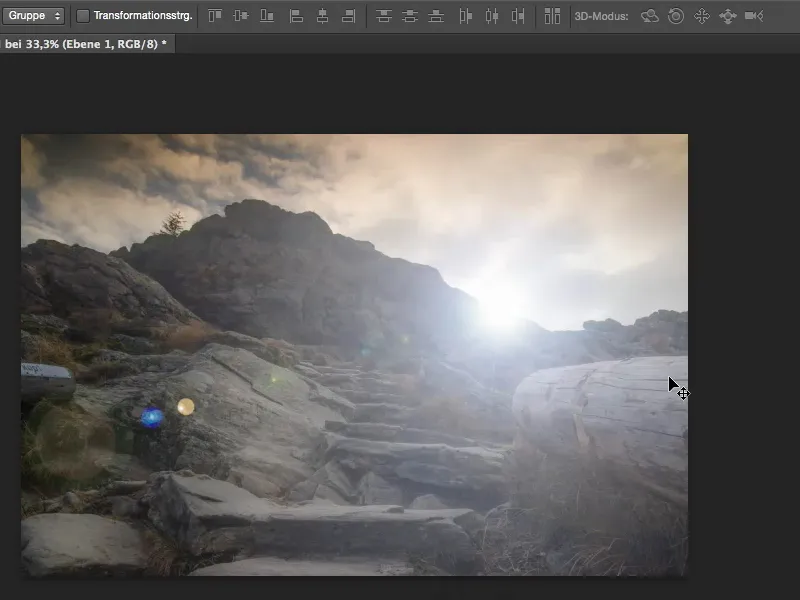Select the document tab "Ebene 1, RGB/8"
800x600 pixels.
85,45
